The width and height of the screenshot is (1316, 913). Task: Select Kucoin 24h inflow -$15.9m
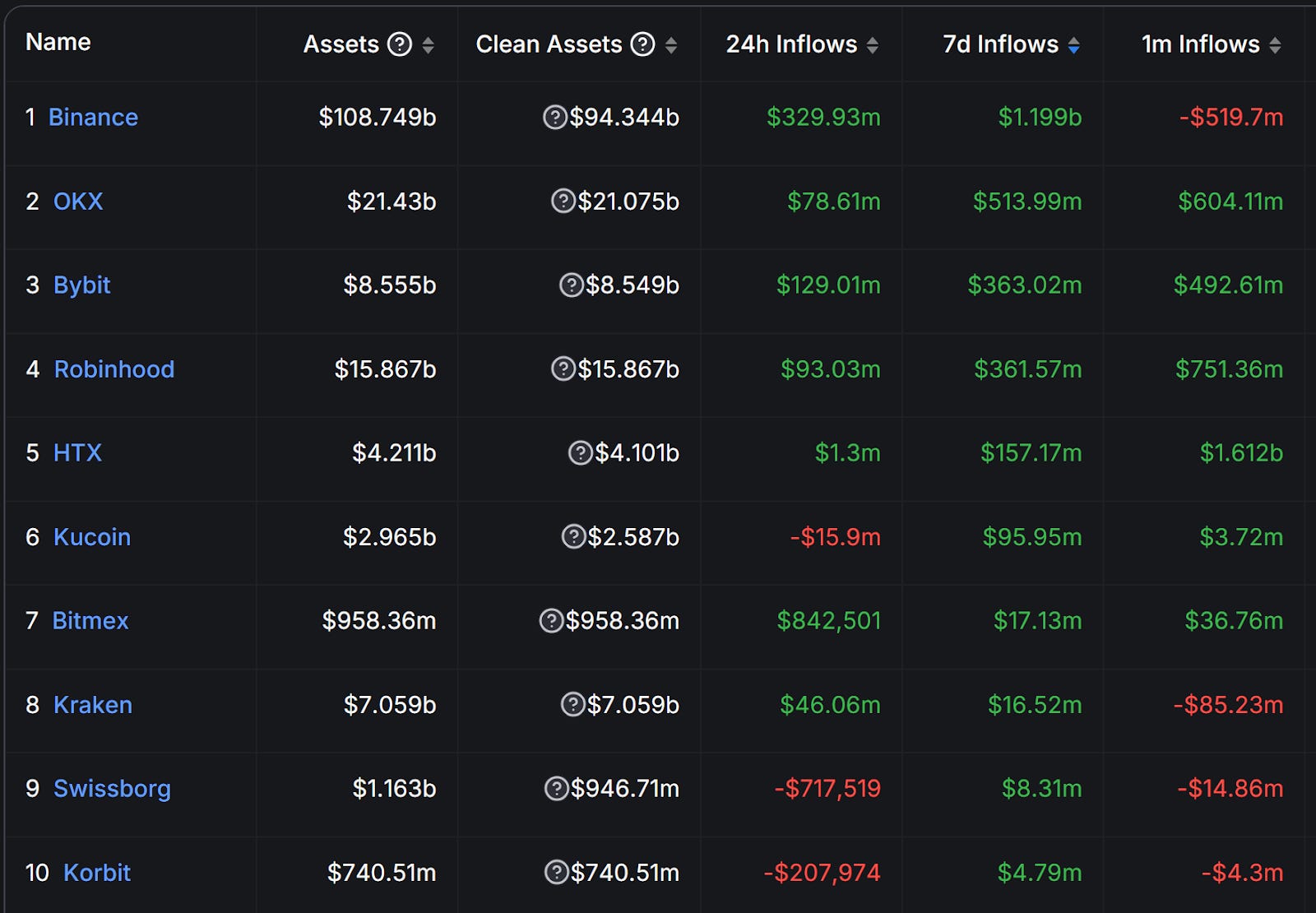coord(836,536)
